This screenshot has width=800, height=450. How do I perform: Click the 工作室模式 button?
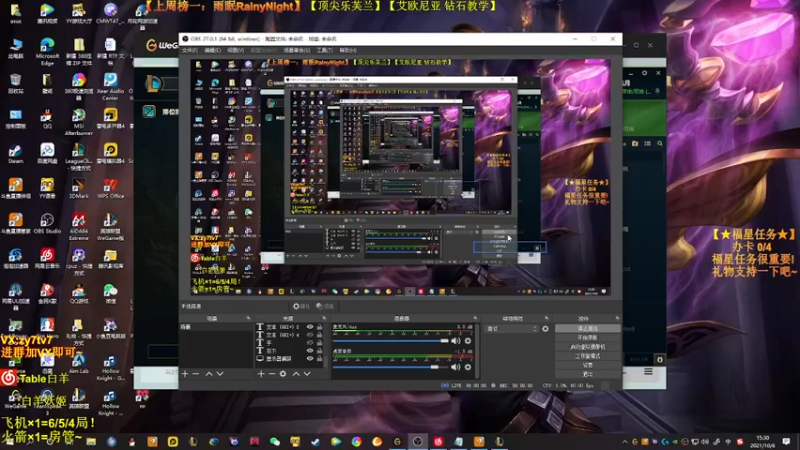coord(588,356)
